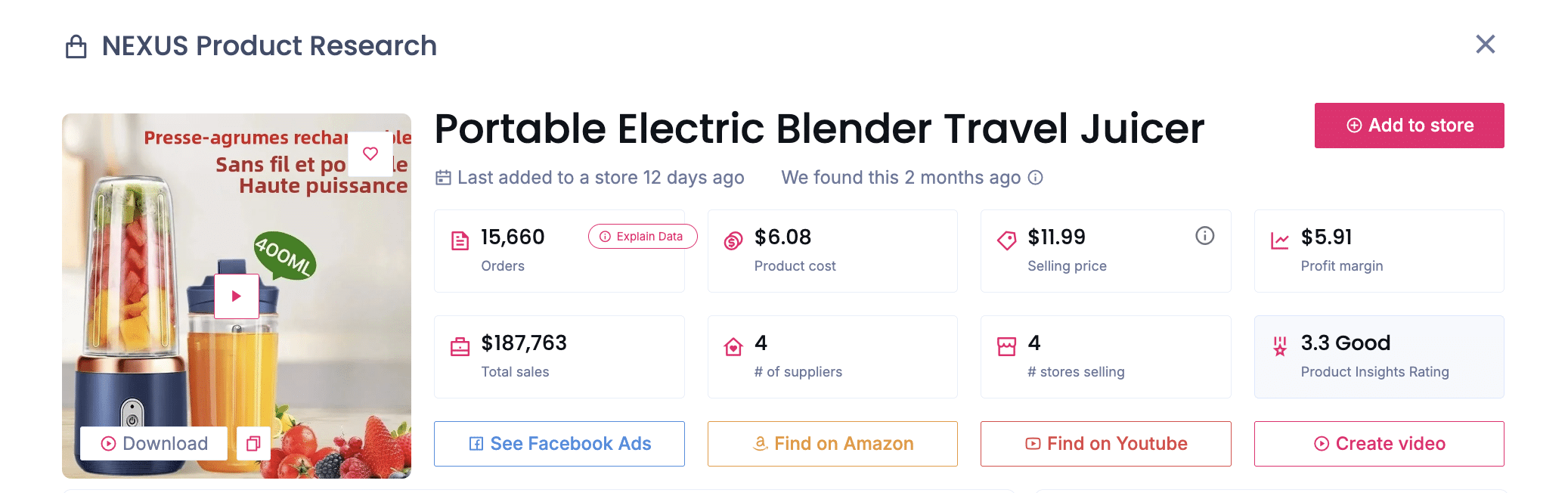Screen dimensions: 1568x493
Task: Click the NEXUS shopping bag logo icon
Action: pyautogui.click(x=75, y=45)
